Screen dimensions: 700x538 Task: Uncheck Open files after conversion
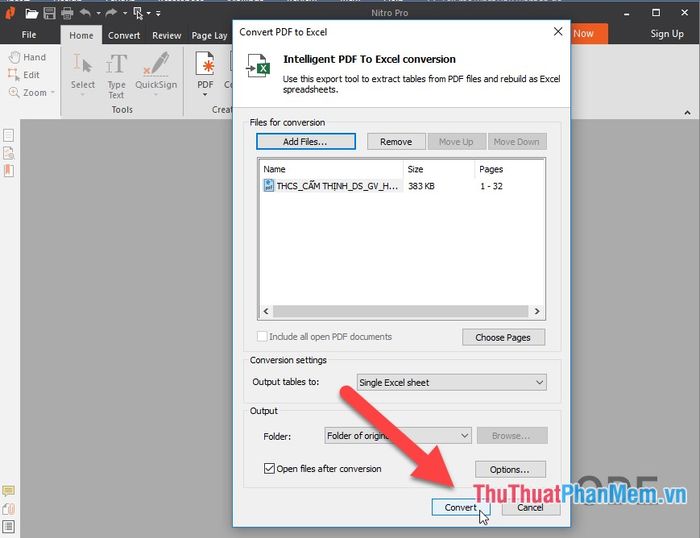click(269, 468)
